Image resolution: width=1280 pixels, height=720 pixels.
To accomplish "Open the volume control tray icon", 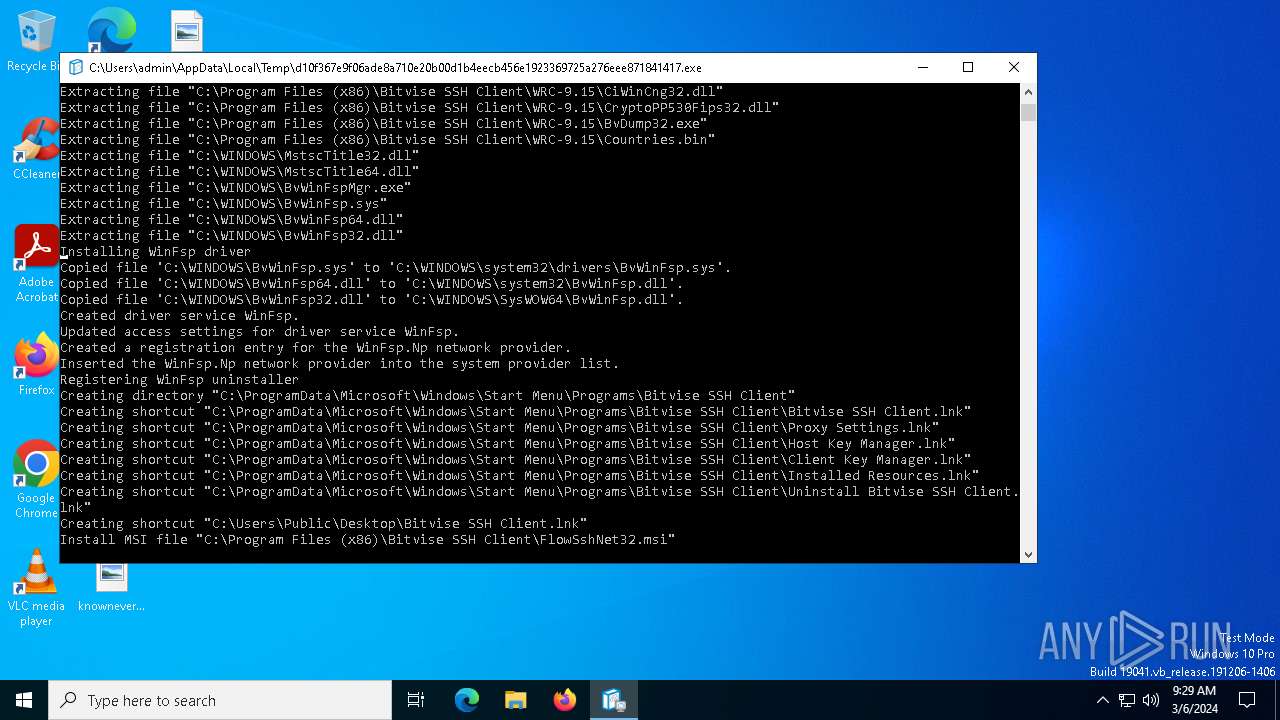I will pyautogui.click(x=1151, y=700).
